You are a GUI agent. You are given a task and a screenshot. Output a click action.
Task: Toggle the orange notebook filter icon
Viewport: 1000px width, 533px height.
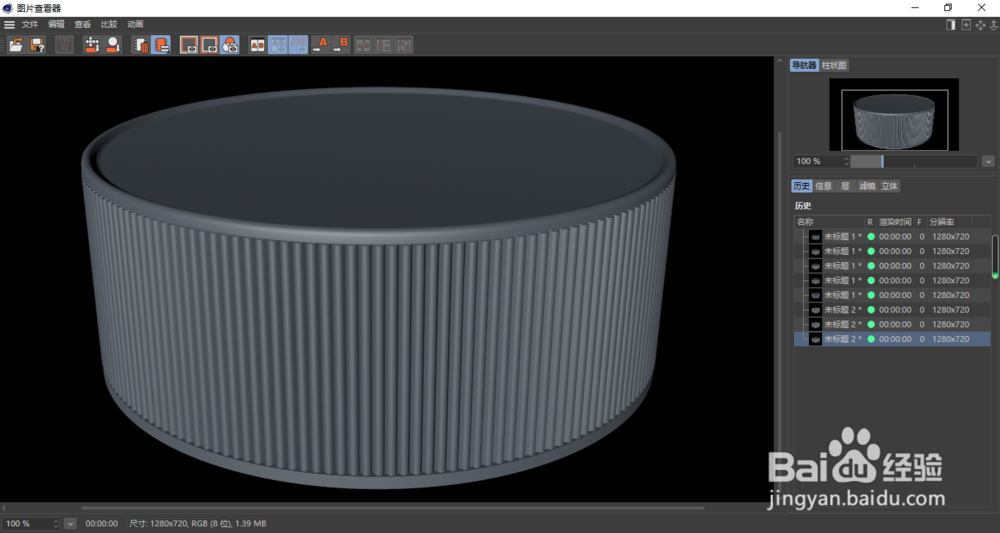pos(161,45)
